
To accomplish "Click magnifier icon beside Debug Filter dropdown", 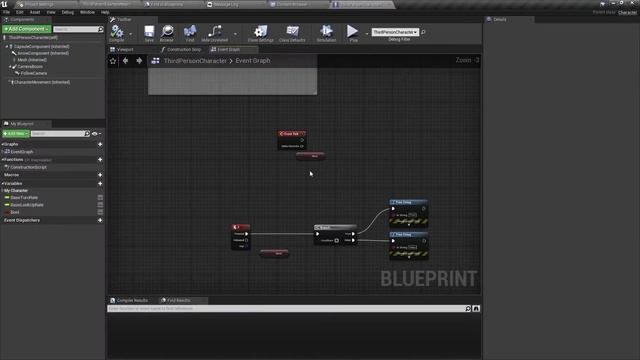I will [x=423, y=32].
